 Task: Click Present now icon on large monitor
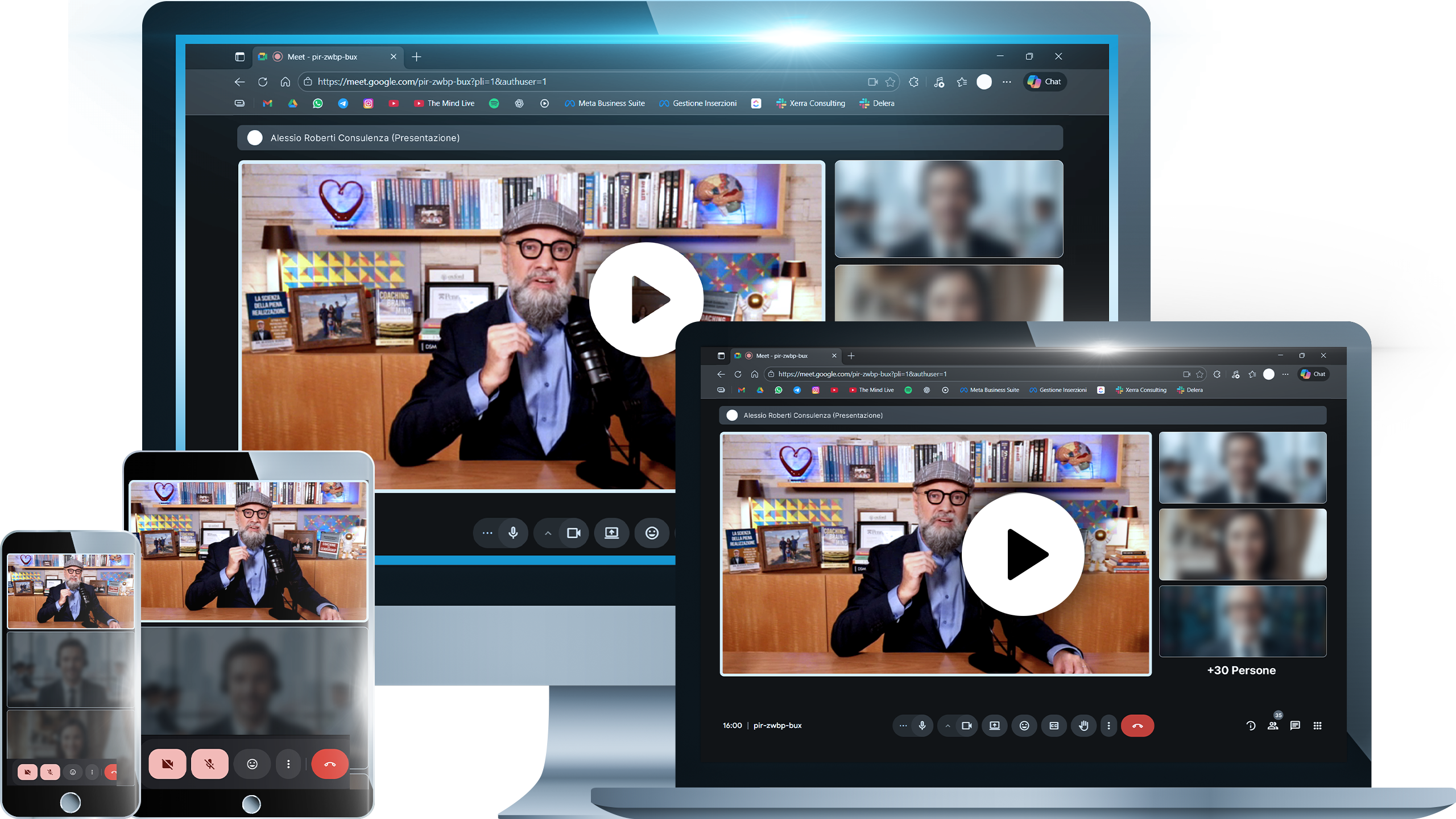(x=611, y=533)
